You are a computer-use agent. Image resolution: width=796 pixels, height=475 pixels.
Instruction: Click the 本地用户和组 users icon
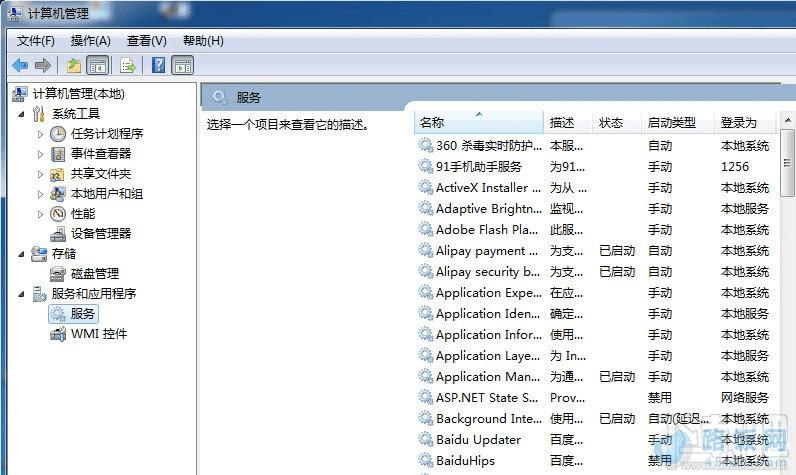tap(58, 194)
